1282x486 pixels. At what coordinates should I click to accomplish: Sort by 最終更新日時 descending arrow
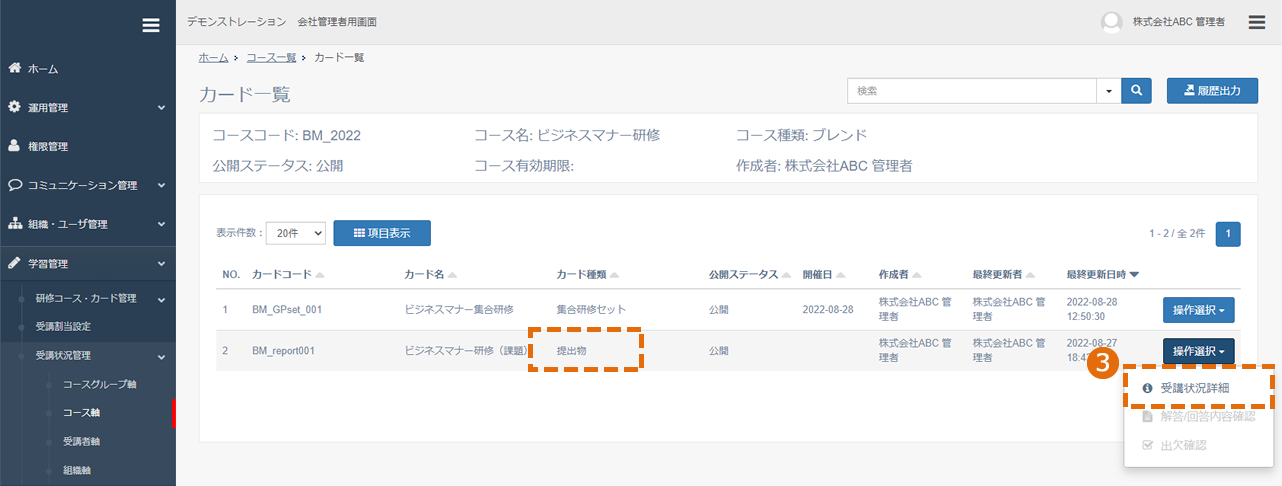(1134, 274)
